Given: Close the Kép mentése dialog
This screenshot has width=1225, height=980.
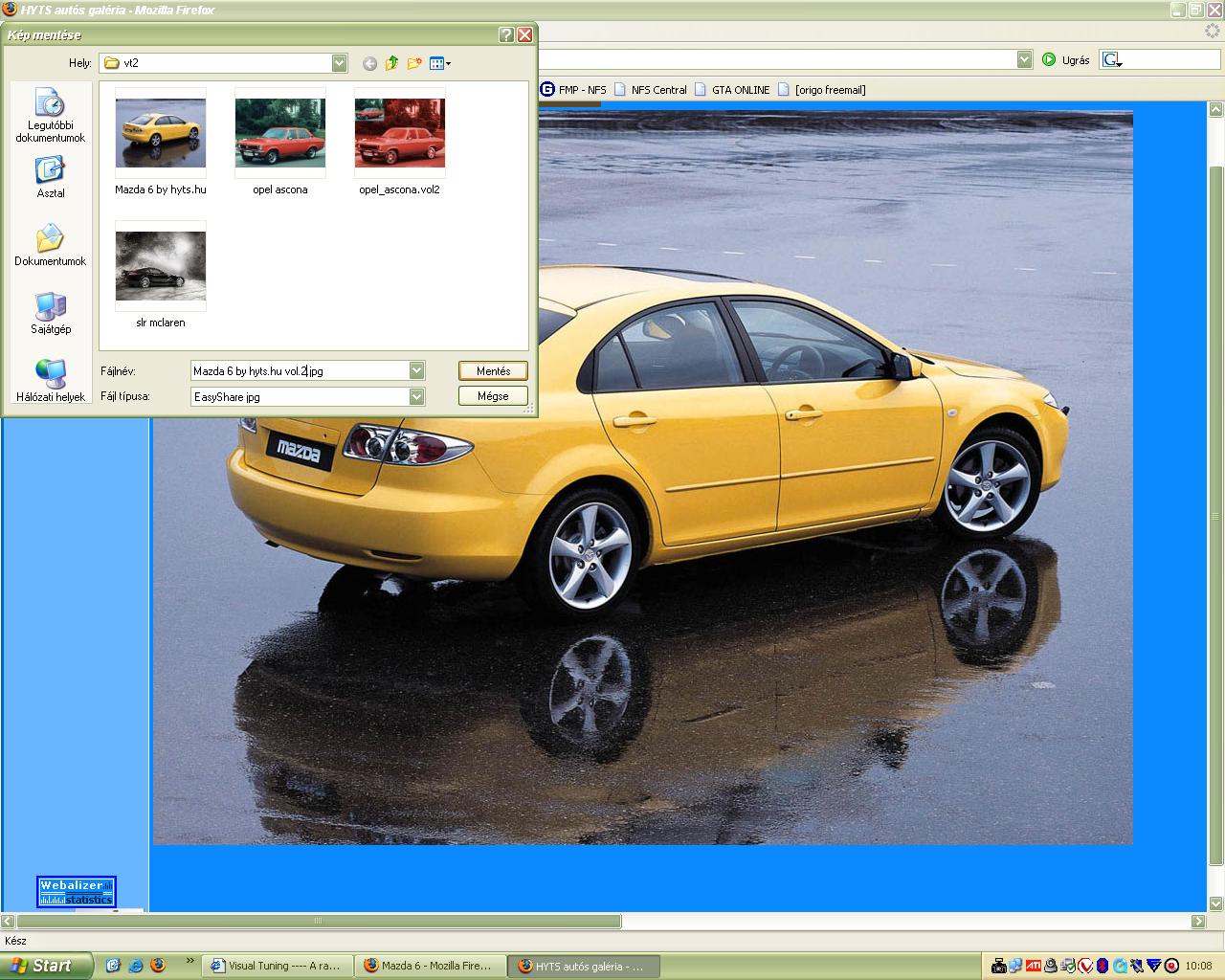Looking at the screenshot, I should click(525, 34).
